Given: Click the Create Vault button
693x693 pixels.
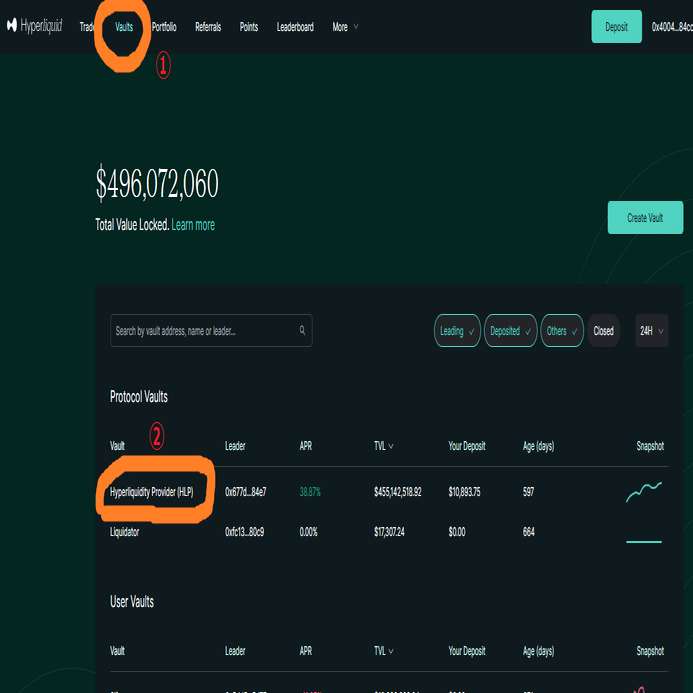Looking at the screenshot, I should click(645, 217).
